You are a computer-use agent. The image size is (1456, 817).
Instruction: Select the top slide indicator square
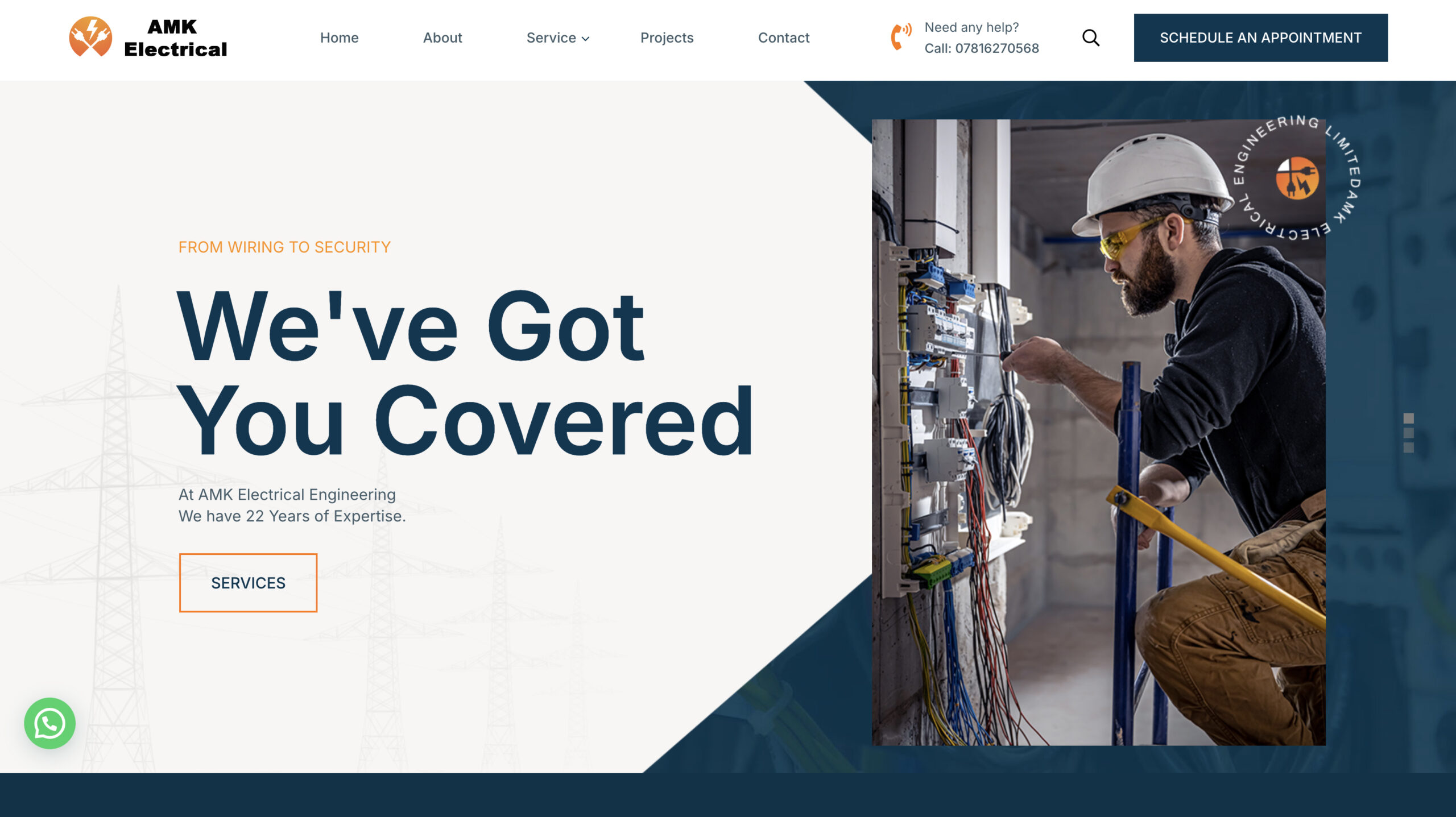click(x=1408, y=418)
